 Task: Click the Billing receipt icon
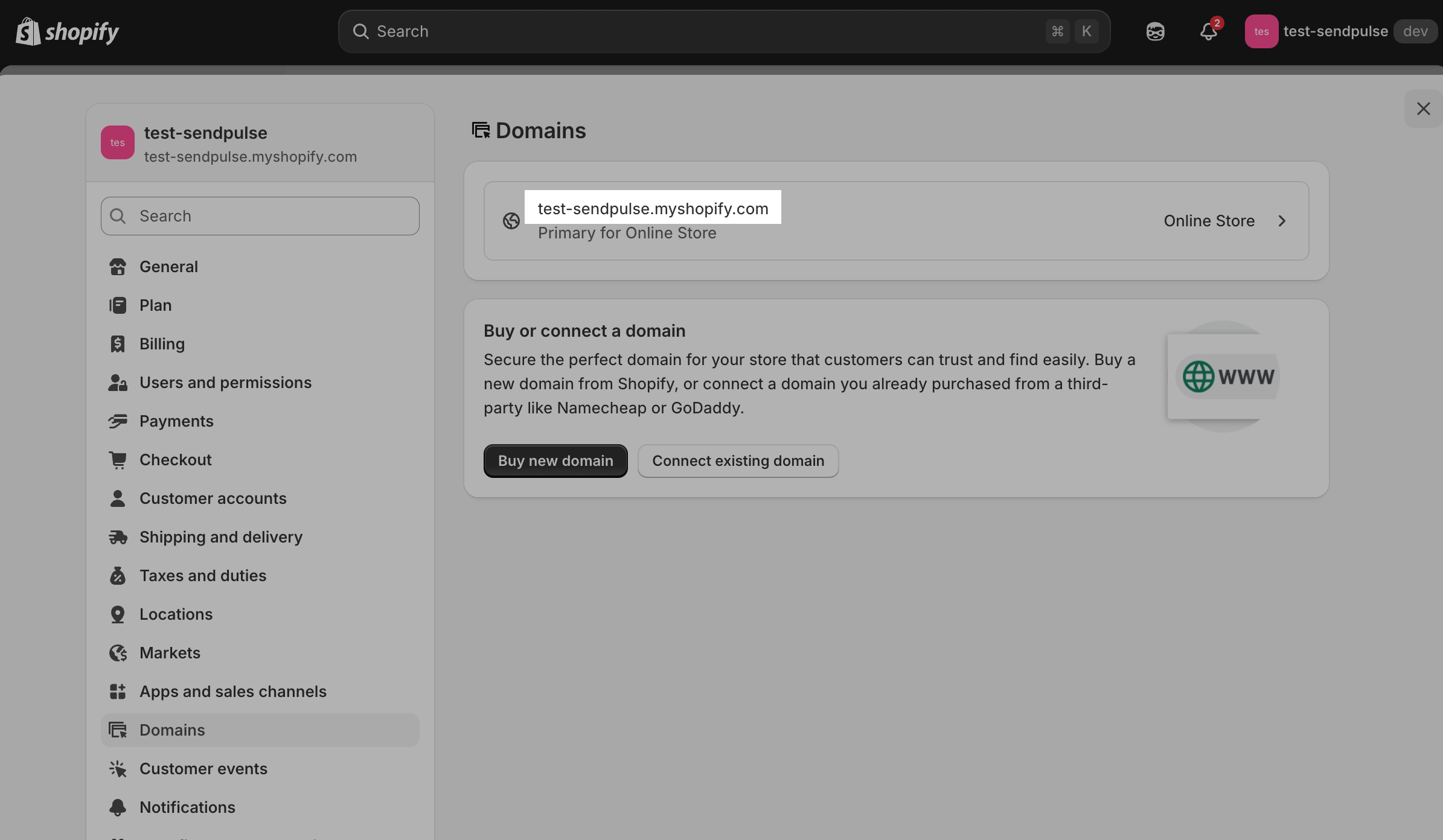point(118,344)
